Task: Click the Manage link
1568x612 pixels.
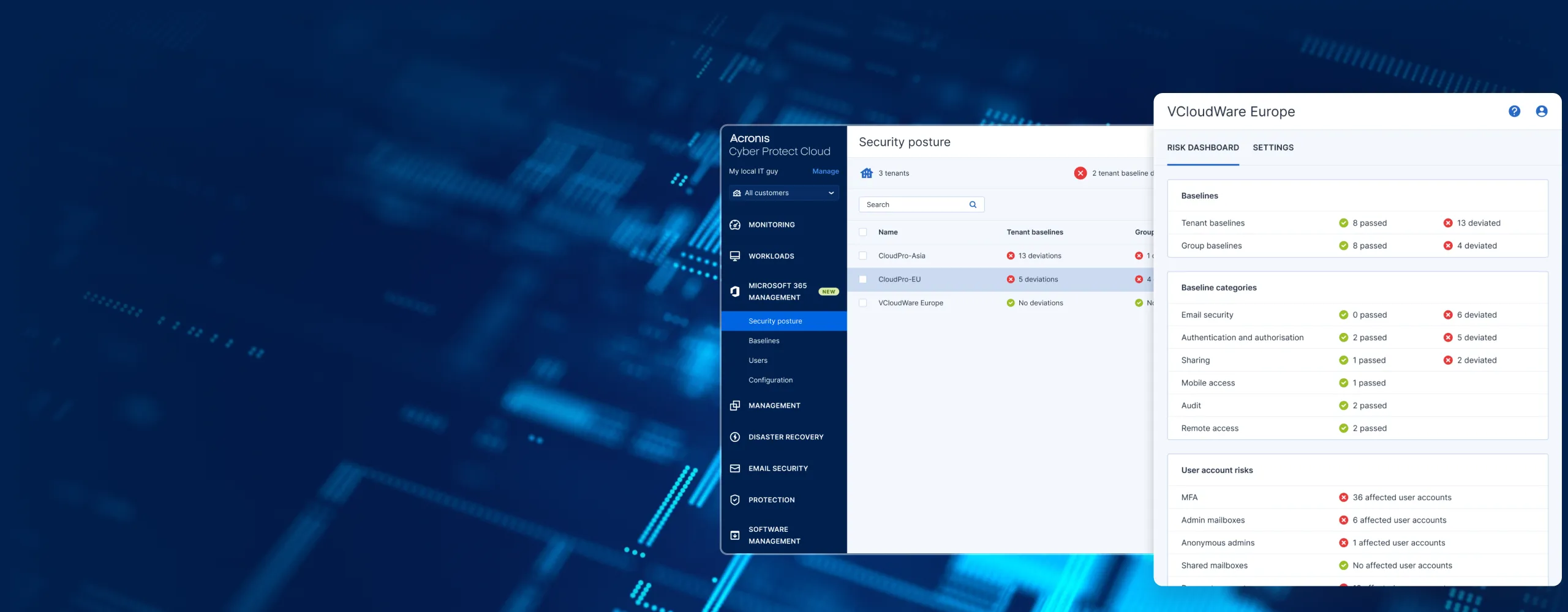Action: [825, 171]
